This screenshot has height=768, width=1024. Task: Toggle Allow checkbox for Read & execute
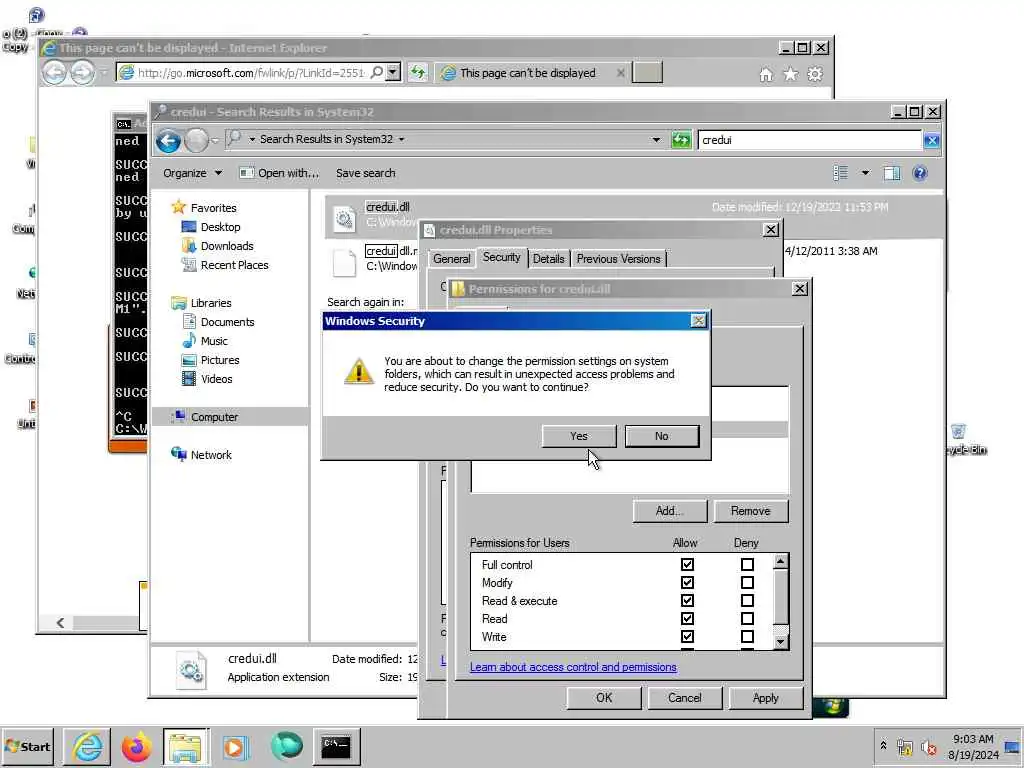[x=687, y=600]
